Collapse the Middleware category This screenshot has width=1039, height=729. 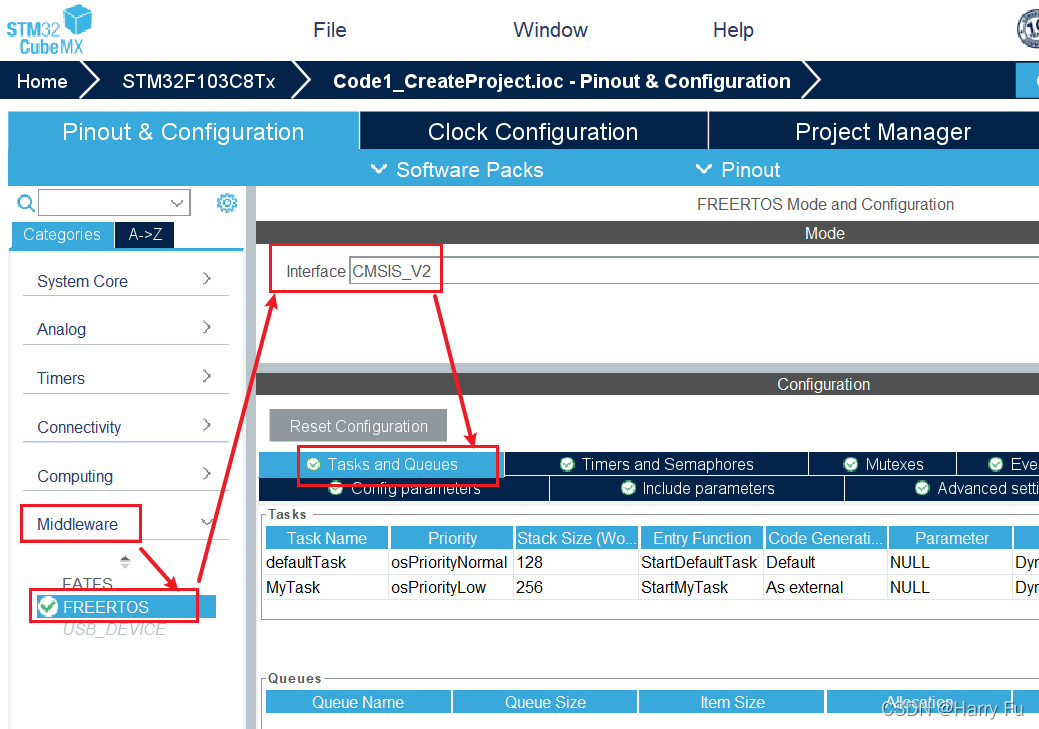tap(207, 522)
